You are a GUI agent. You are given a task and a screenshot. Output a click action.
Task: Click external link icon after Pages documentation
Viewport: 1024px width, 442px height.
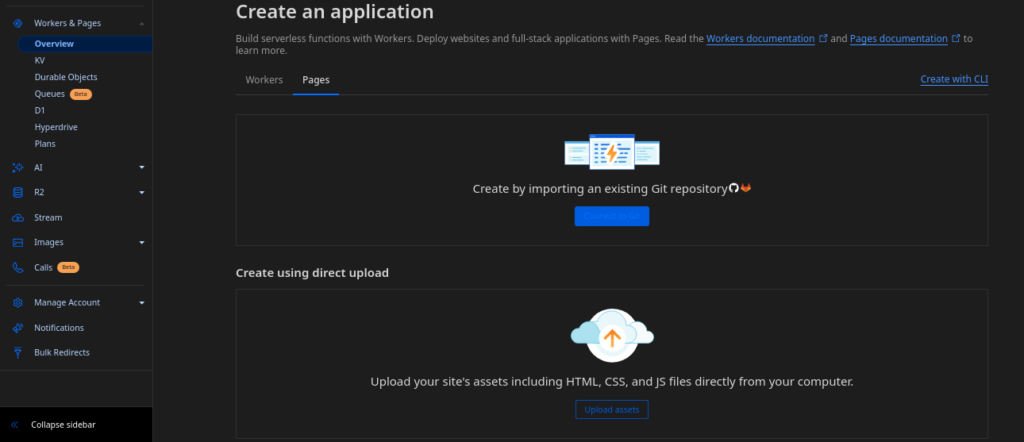pos(956,39)
